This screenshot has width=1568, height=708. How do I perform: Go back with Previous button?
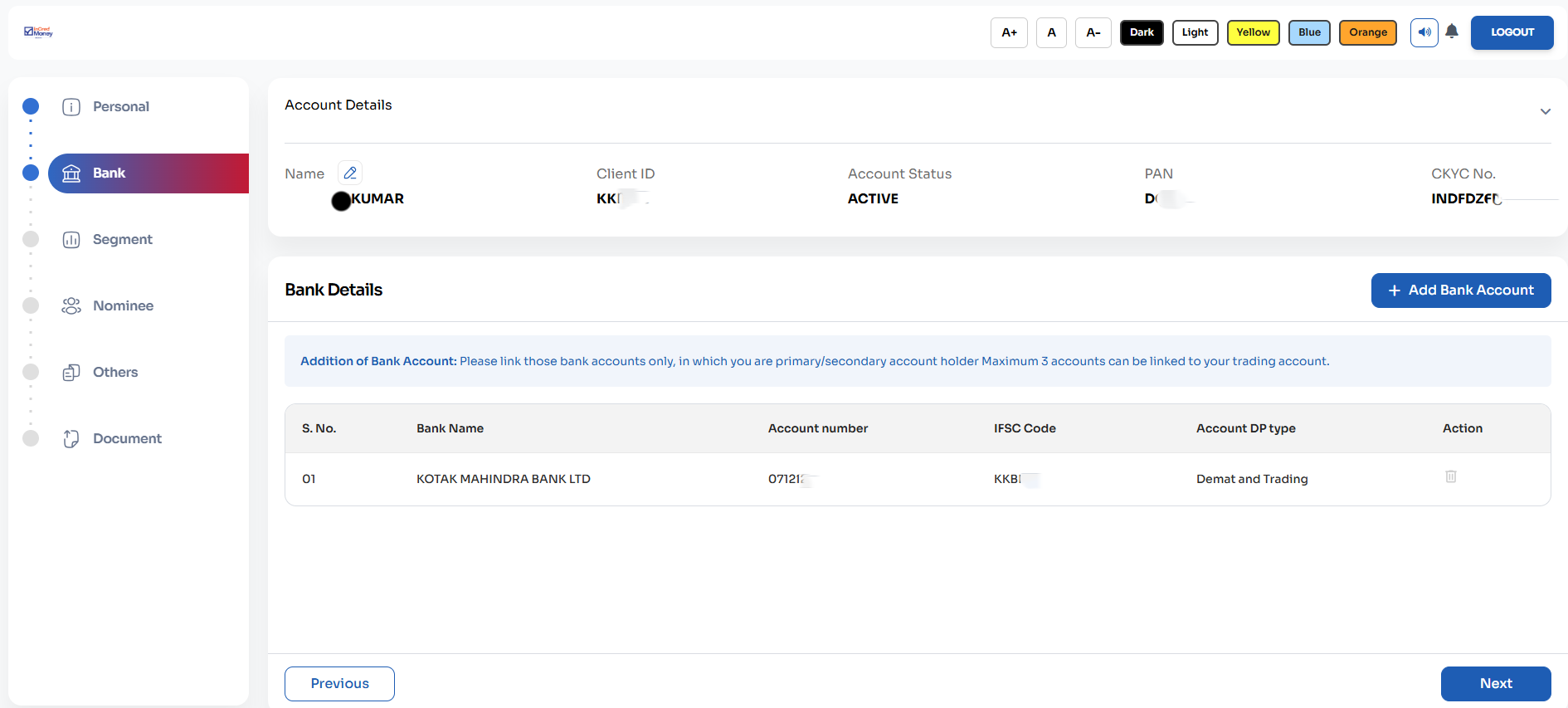click(339, 684)
